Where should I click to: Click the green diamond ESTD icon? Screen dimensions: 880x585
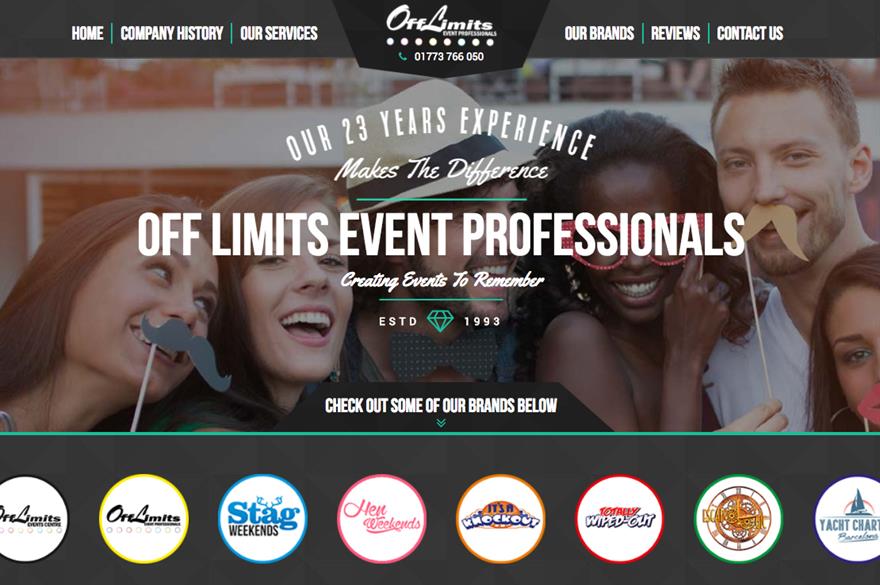pyautogui.click(x=440, y=321)
